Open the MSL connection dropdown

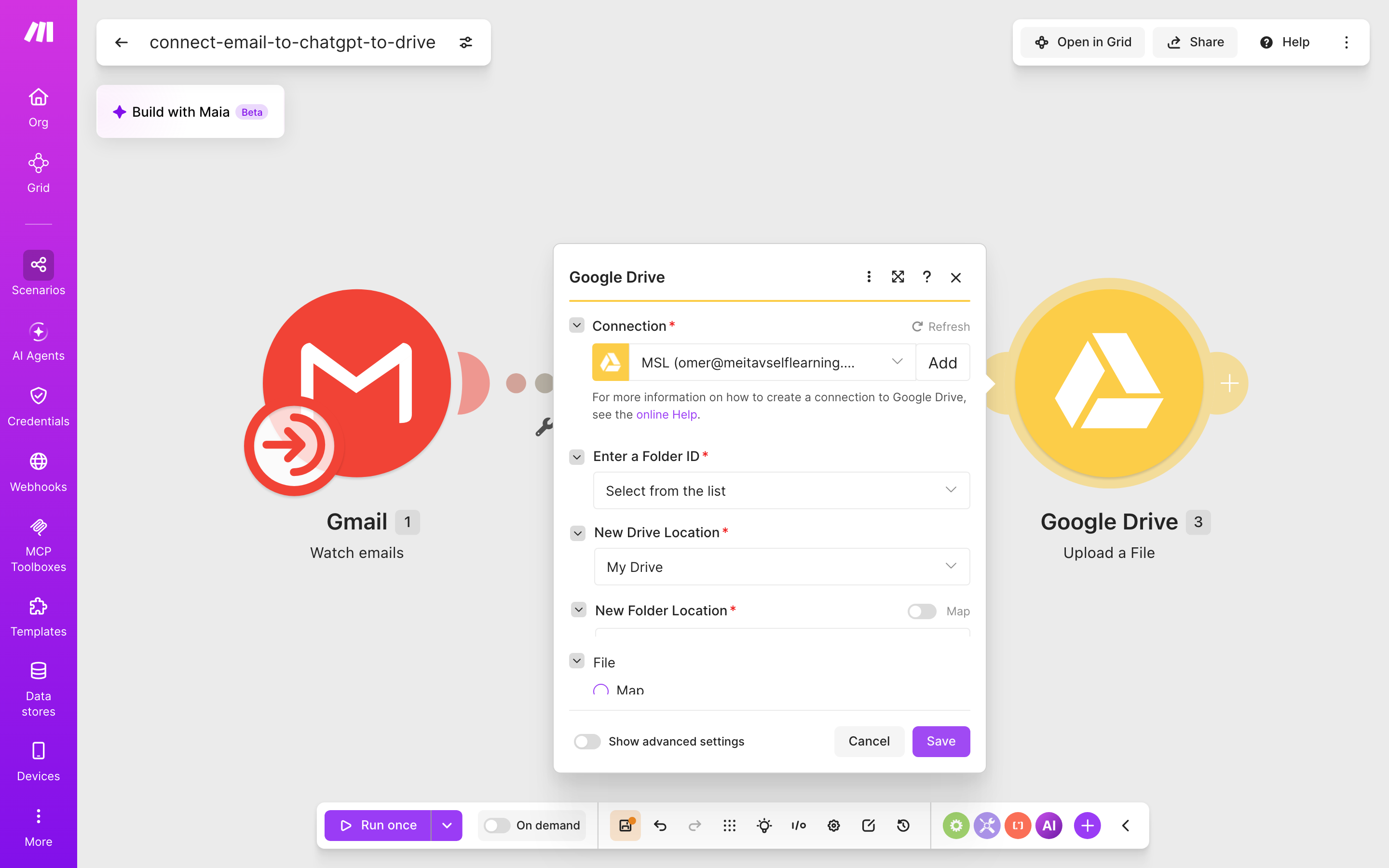tap(772, 362)
